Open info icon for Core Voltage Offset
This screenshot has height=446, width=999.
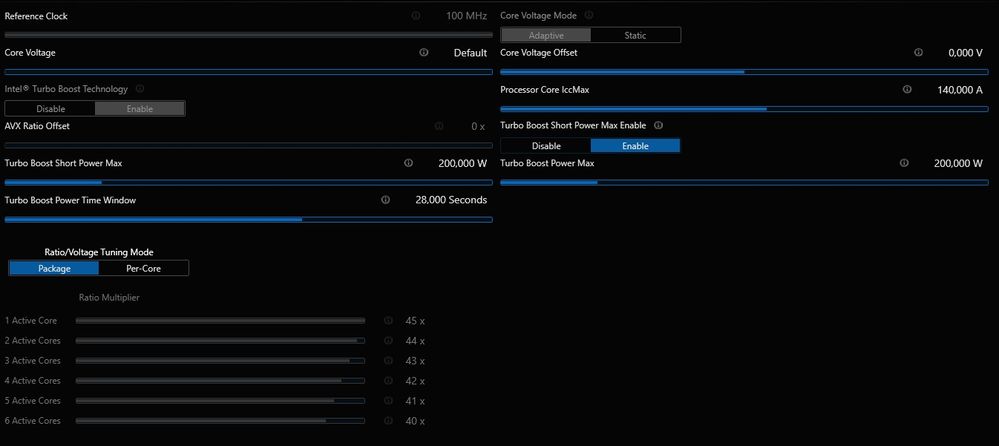coord(918,52)
